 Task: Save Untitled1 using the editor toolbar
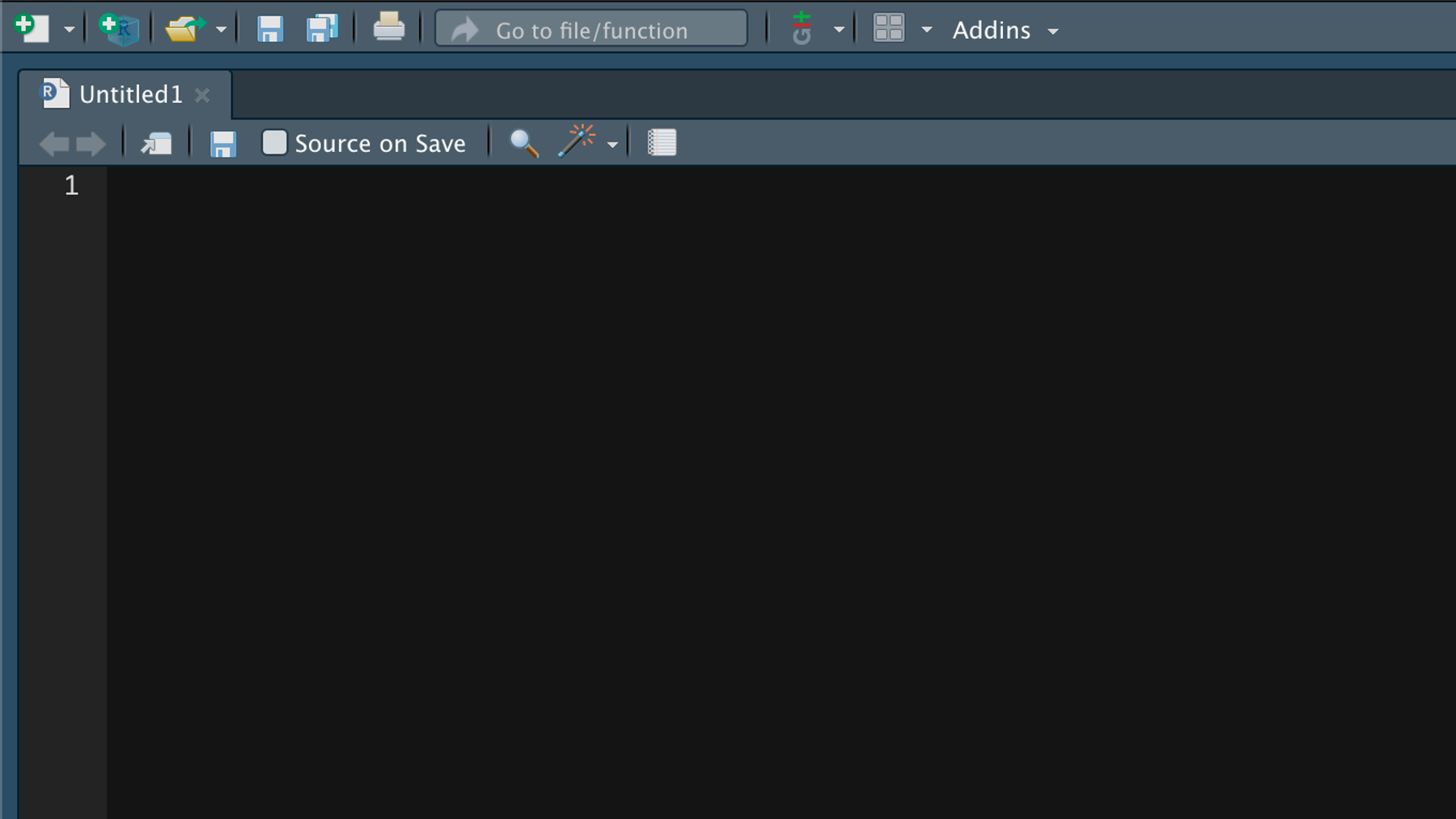pyautogui.click(x=223, y=144)
